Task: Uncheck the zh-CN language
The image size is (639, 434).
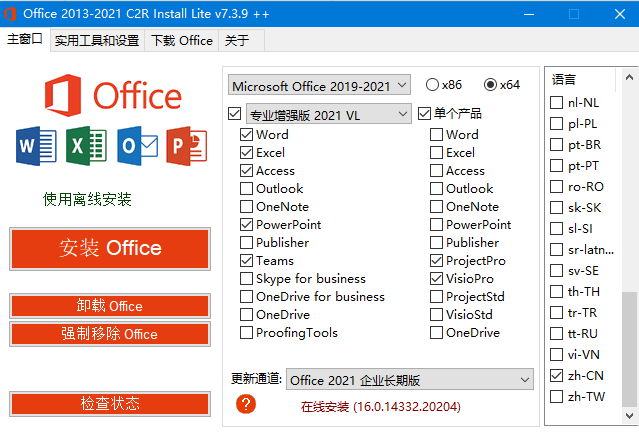Action: (x=557, y=375)
